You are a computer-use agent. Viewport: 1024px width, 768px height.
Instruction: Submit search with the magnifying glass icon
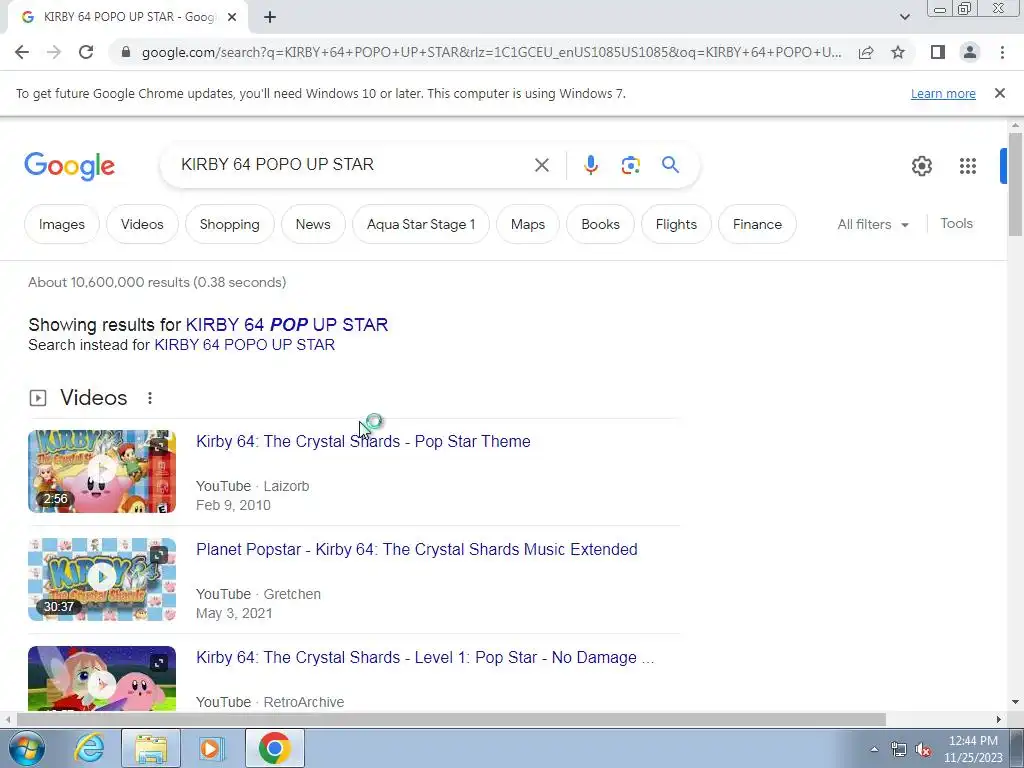pyautogui.click(x=670, y=165)
